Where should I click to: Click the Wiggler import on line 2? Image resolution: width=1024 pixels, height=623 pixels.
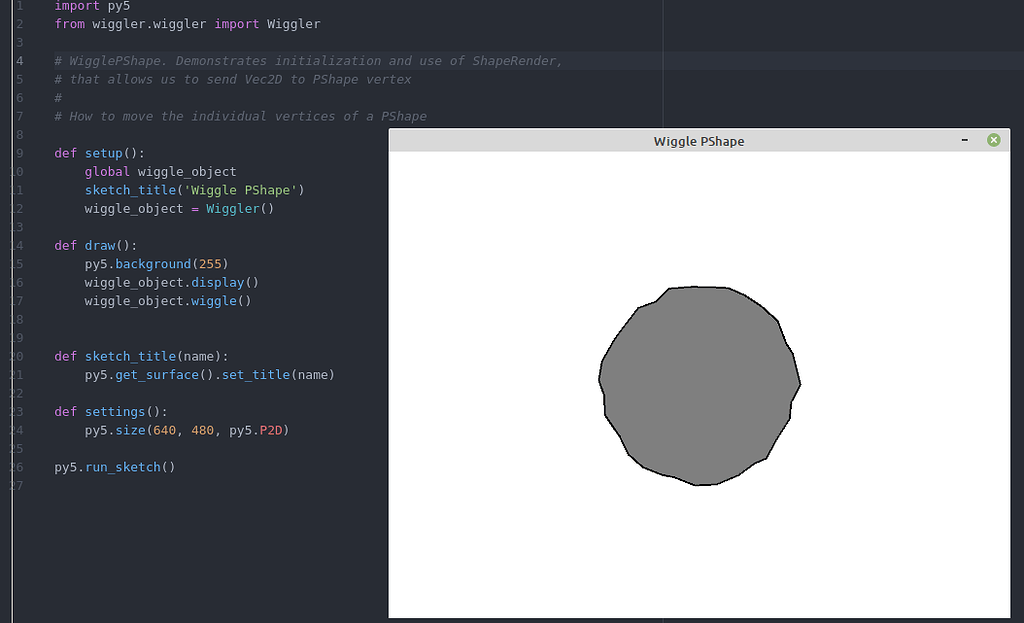click(293, 23)
